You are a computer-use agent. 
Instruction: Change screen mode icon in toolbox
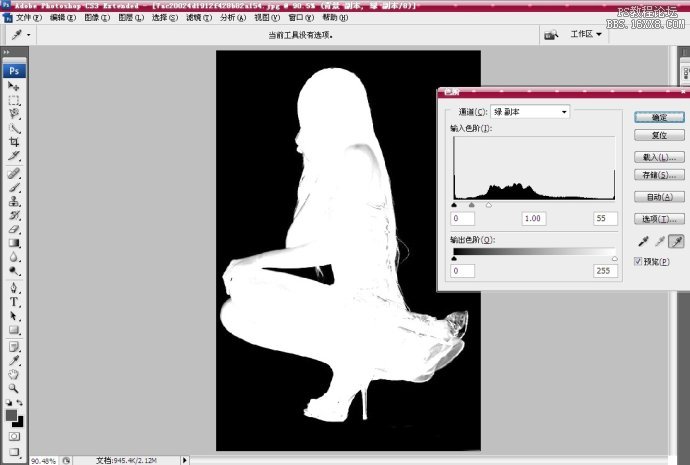(x=14, y=452)
